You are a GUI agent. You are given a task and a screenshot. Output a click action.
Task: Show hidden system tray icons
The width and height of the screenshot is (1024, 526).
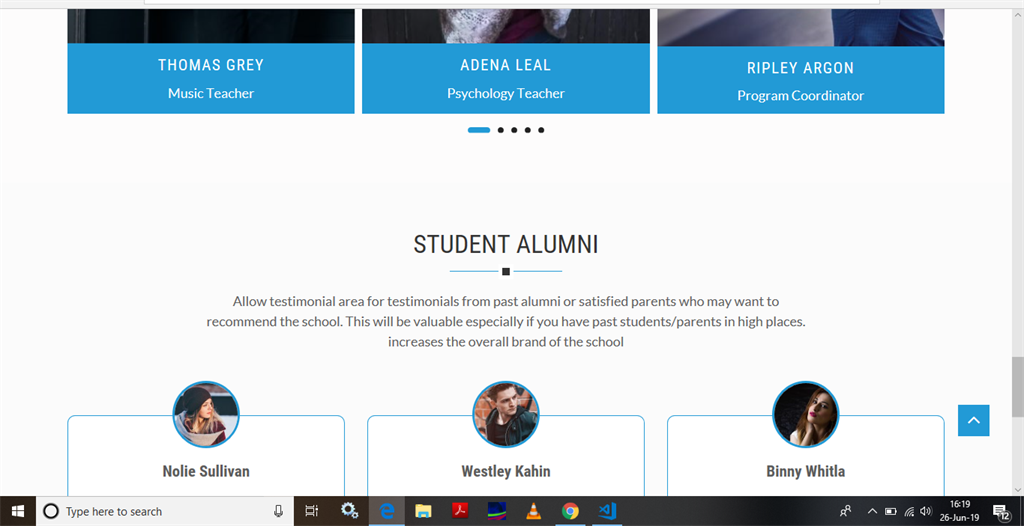(872, 511)
